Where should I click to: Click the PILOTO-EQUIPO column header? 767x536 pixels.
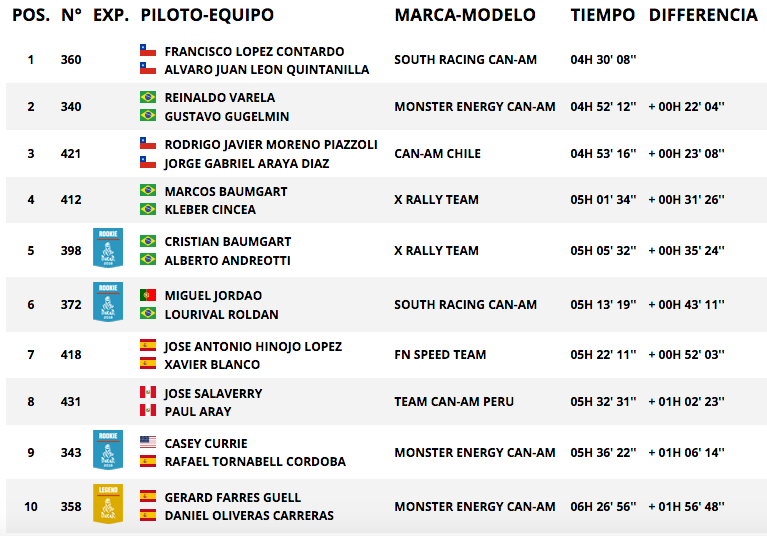pos(207,15)
